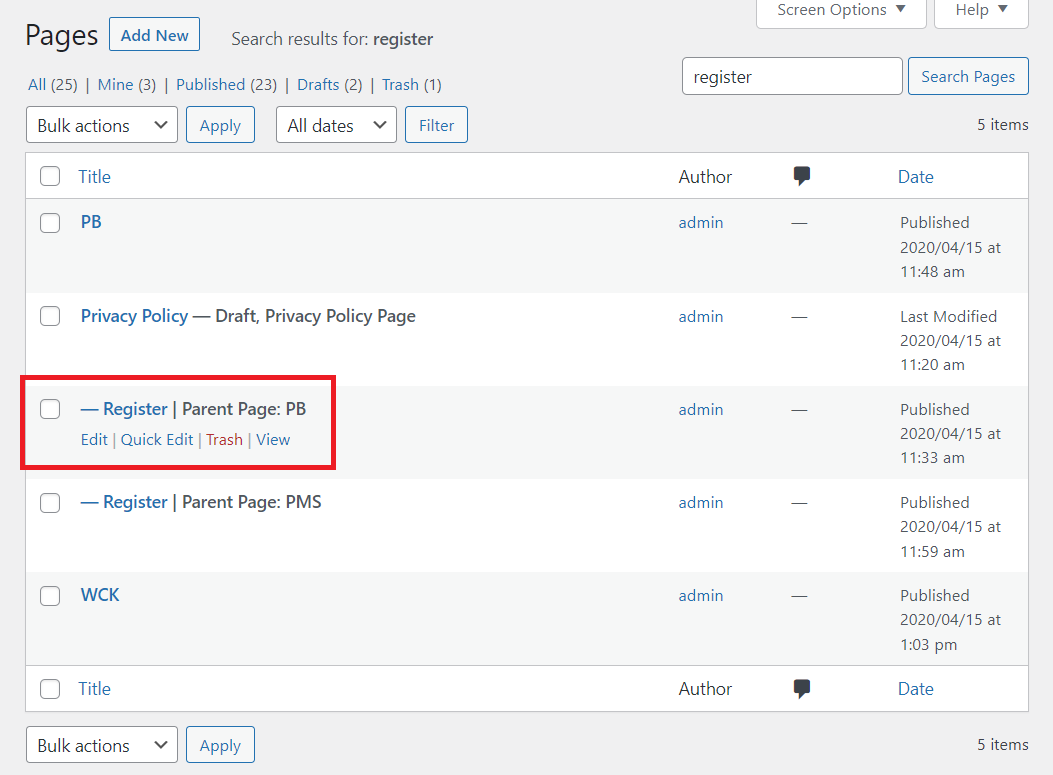The height and width of the screenshot is (775, 1053).
Task: Open the Help tab
Action: pyautogui.click(x=980, y=10)
